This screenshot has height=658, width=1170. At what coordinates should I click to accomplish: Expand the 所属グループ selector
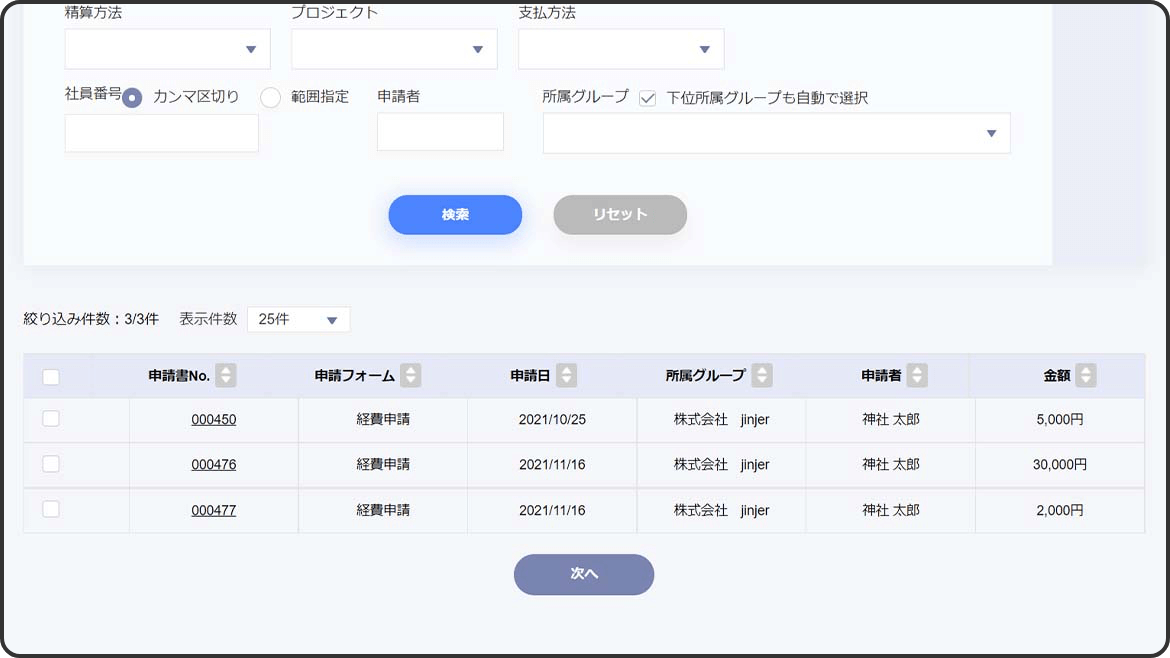pyautogui.click(x=776, y=133)
